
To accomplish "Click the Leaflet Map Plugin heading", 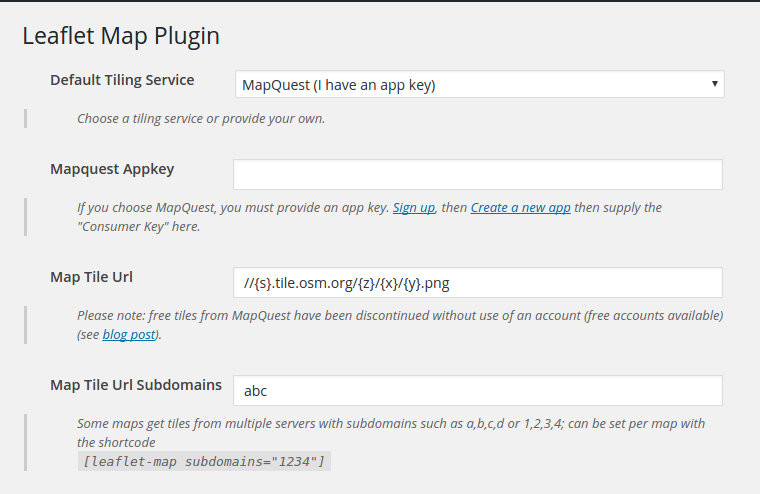I will tap(121, 36).
